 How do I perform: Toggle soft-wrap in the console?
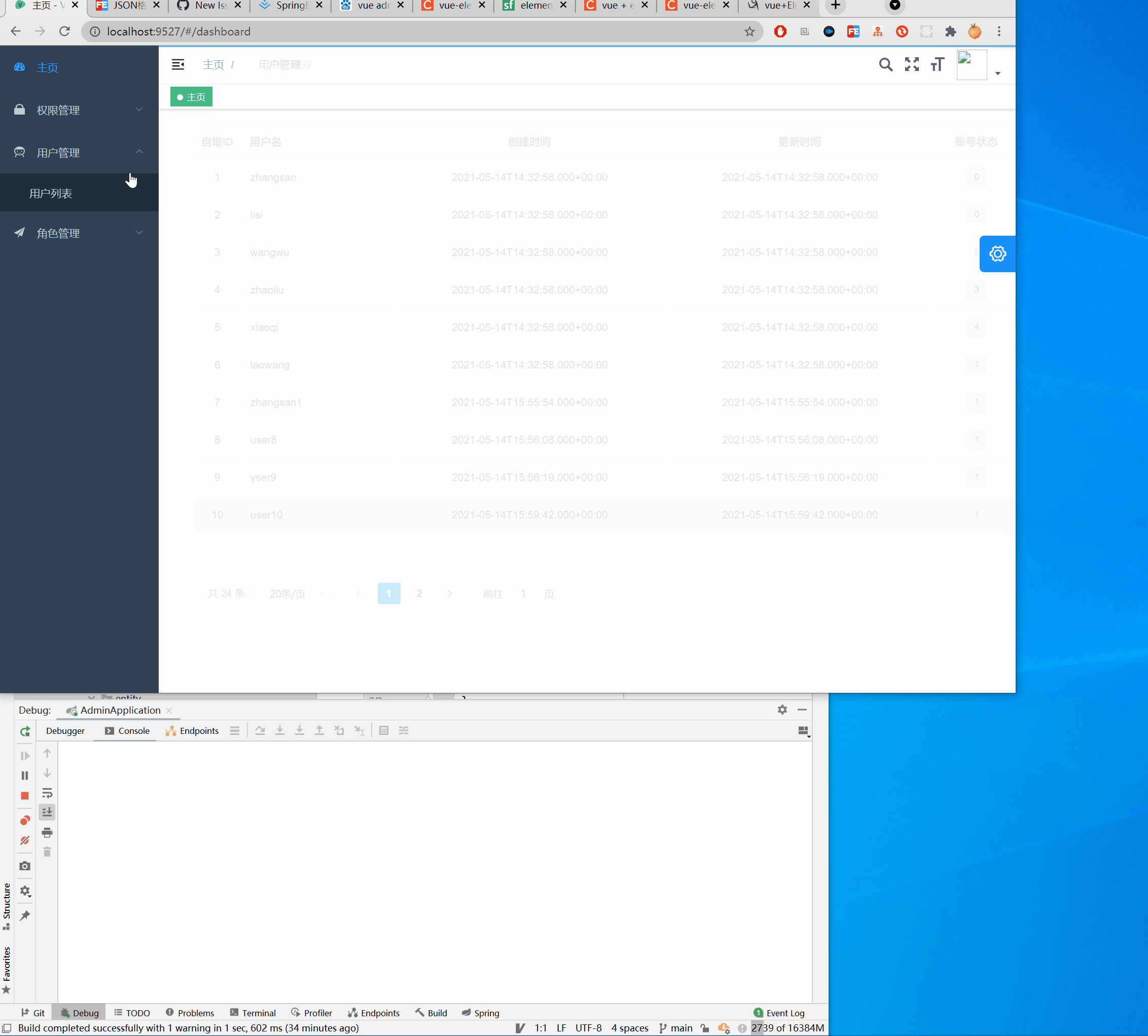click(x=47, y=793)
